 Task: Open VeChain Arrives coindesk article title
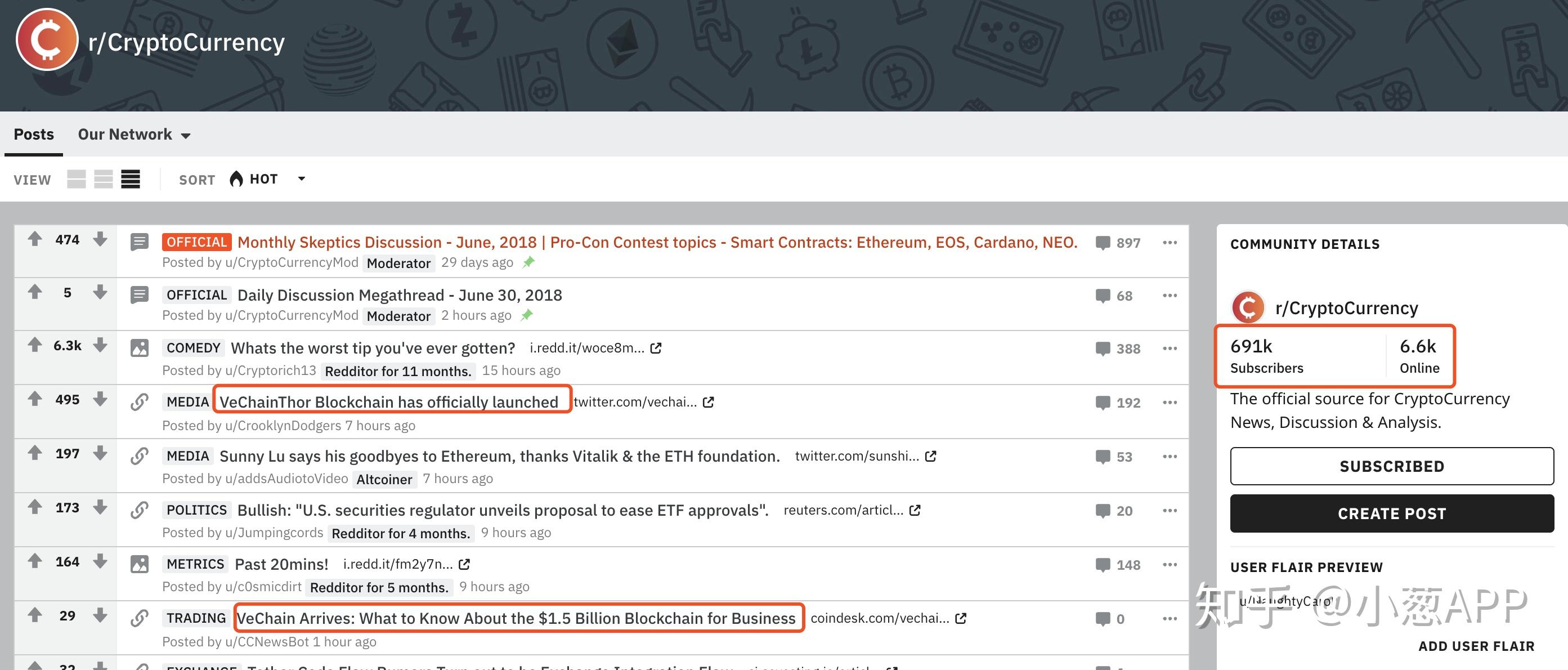516,618
